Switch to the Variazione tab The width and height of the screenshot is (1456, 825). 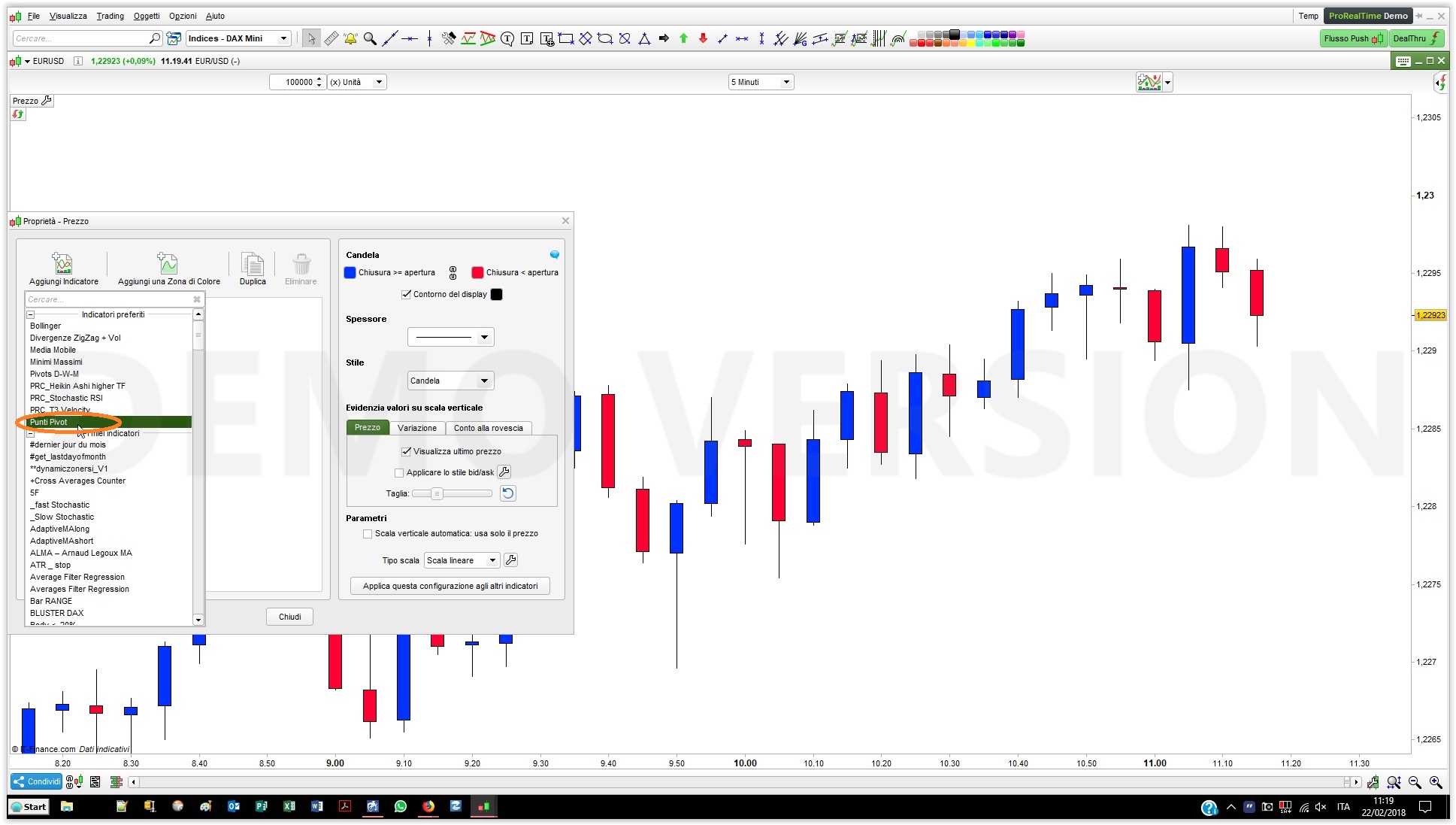coord(417,428)
